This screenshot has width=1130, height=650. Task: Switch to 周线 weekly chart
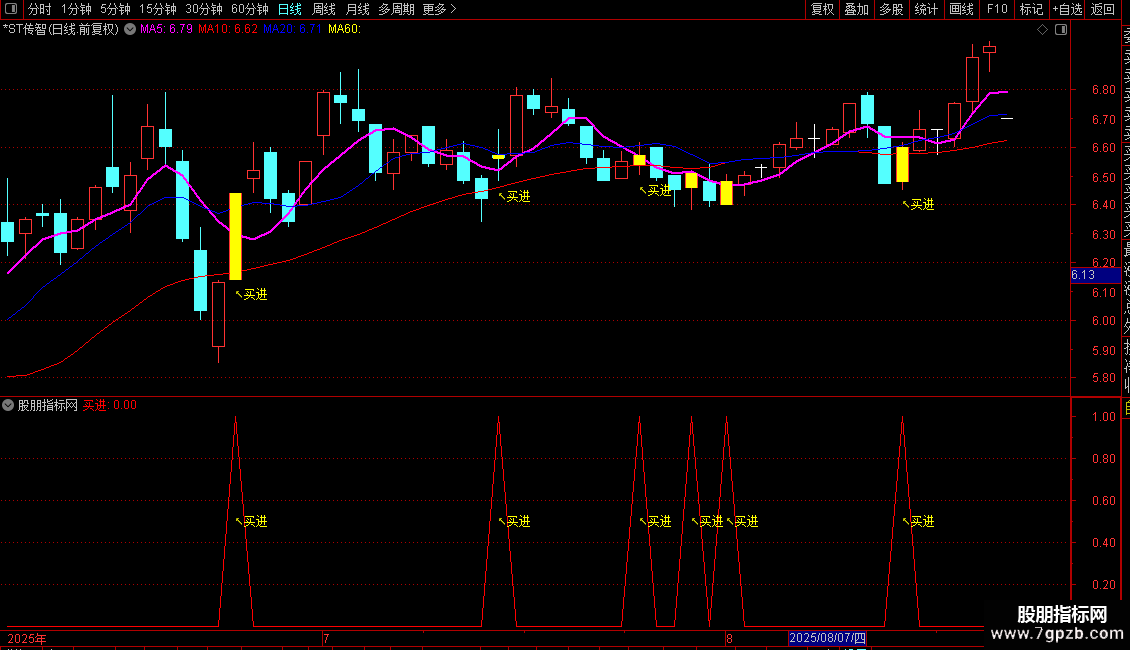point(324,9)
